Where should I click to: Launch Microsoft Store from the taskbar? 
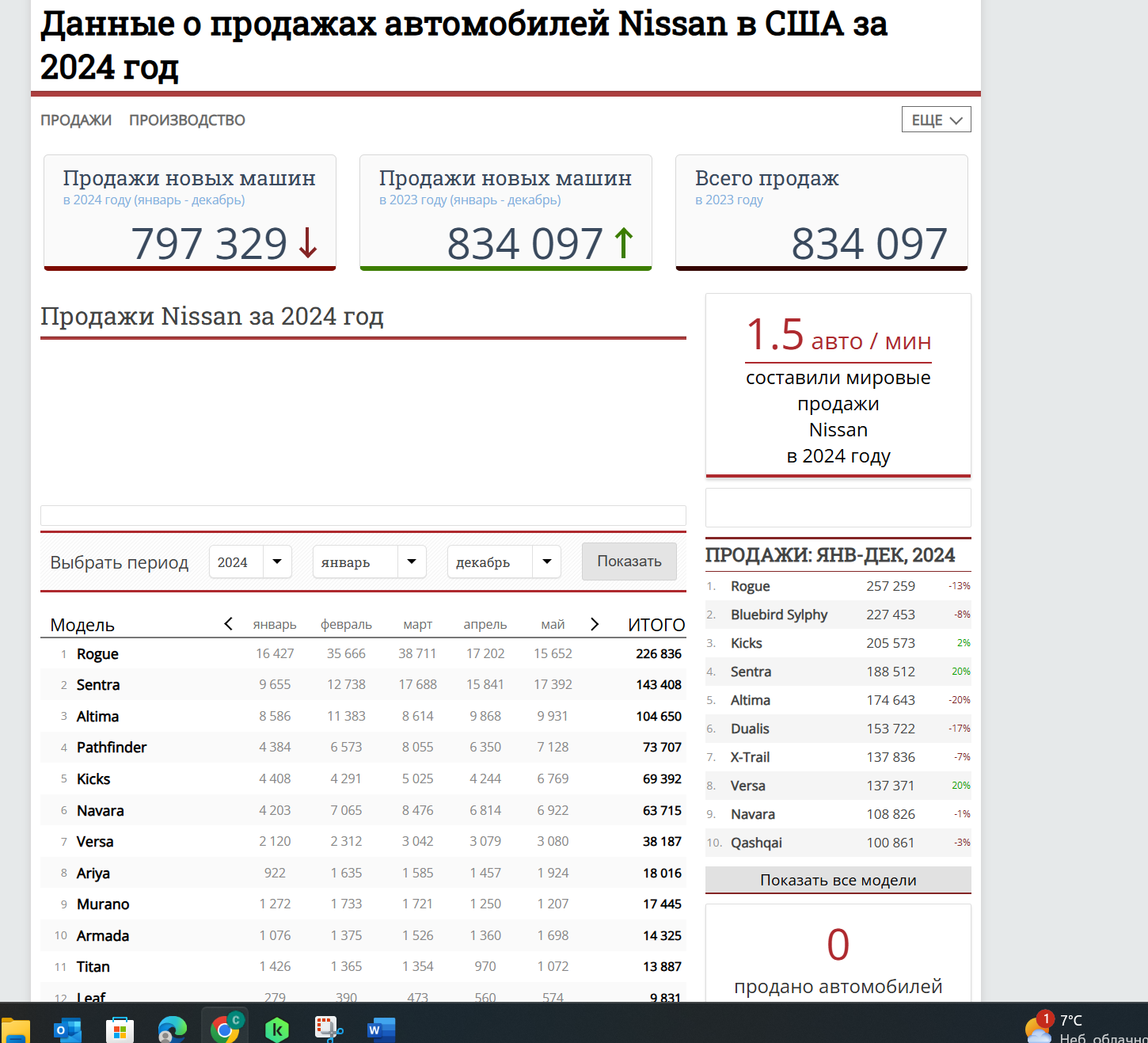point(120,1030)
